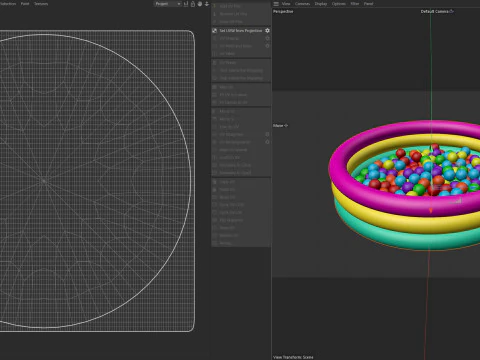Open gear settings for UV Weld and Relax
Screen dimensions: 480x360
267,46
